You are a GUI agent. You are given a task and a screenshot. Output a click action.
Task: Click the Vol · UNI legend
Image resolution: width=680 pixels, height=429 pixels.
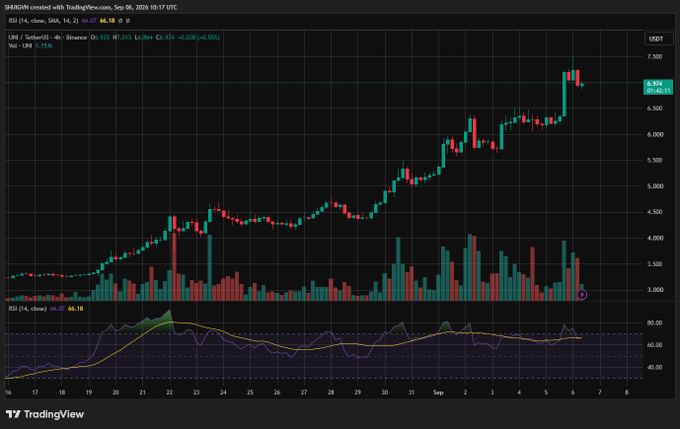click(x=20, y=46)
